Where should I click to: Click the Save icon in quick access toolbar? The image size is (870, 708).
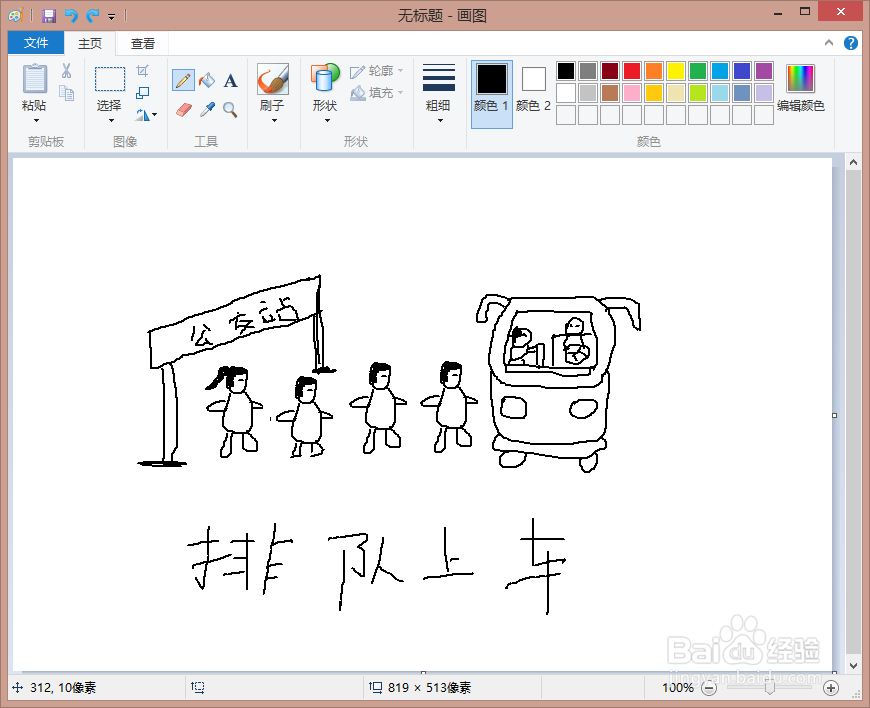(x=48, y=14)
